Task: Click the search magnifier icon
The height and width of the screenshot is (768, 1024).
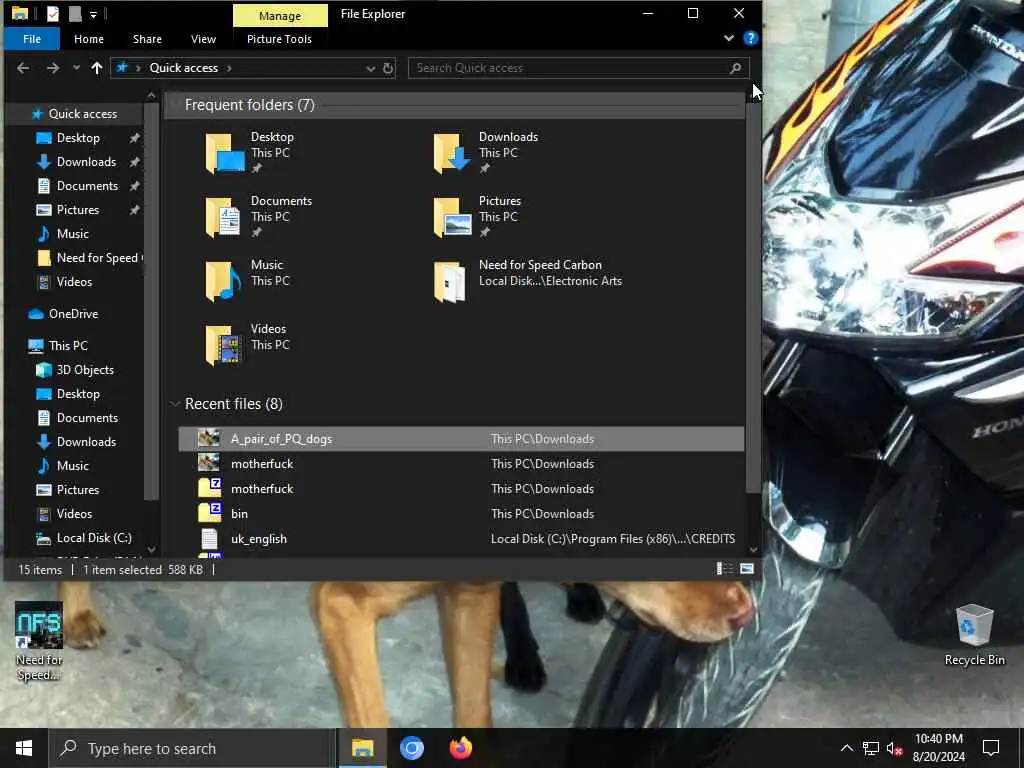Action: pos(735,68)
